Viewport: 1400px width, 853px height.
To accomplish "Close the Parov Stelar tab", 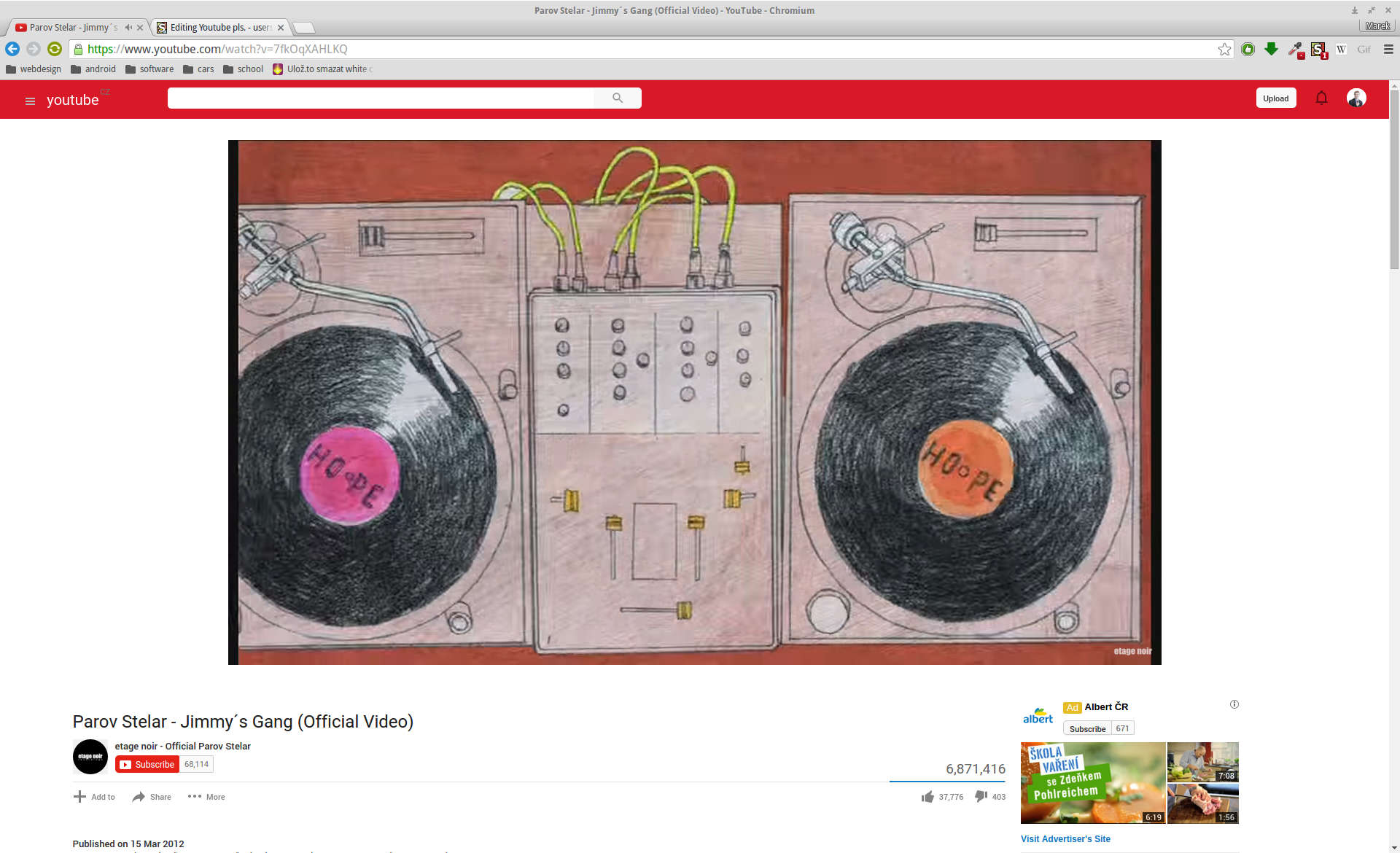I will pyautogui.click(x=140, y=28).
